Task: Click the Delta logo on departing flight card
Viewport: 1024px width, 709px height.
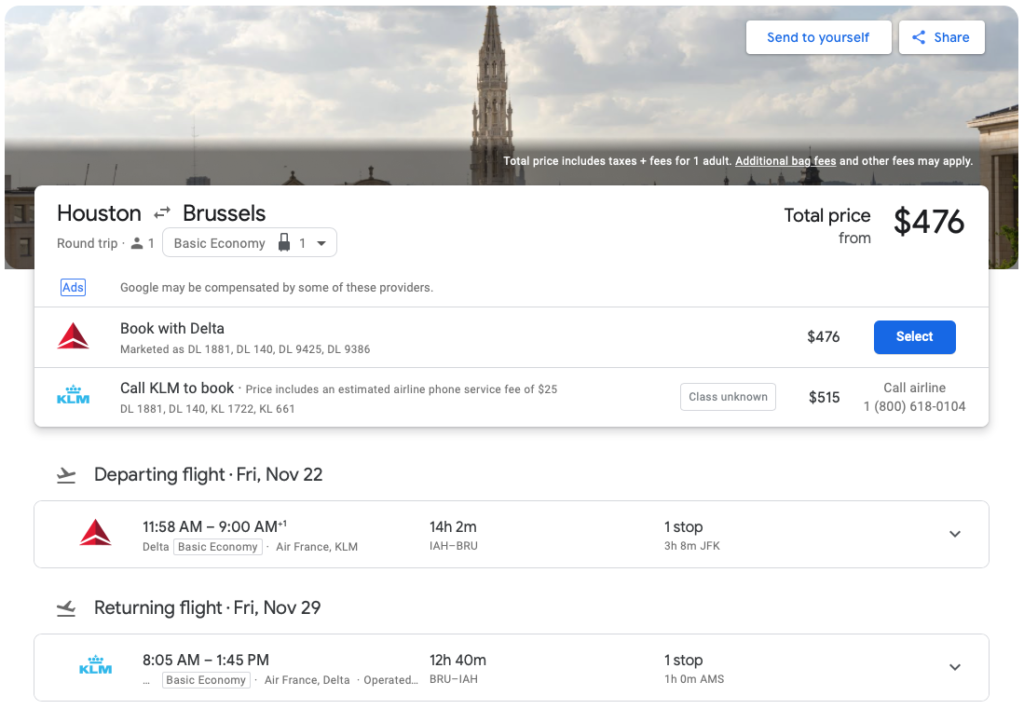Action: [x=95, y=532]
